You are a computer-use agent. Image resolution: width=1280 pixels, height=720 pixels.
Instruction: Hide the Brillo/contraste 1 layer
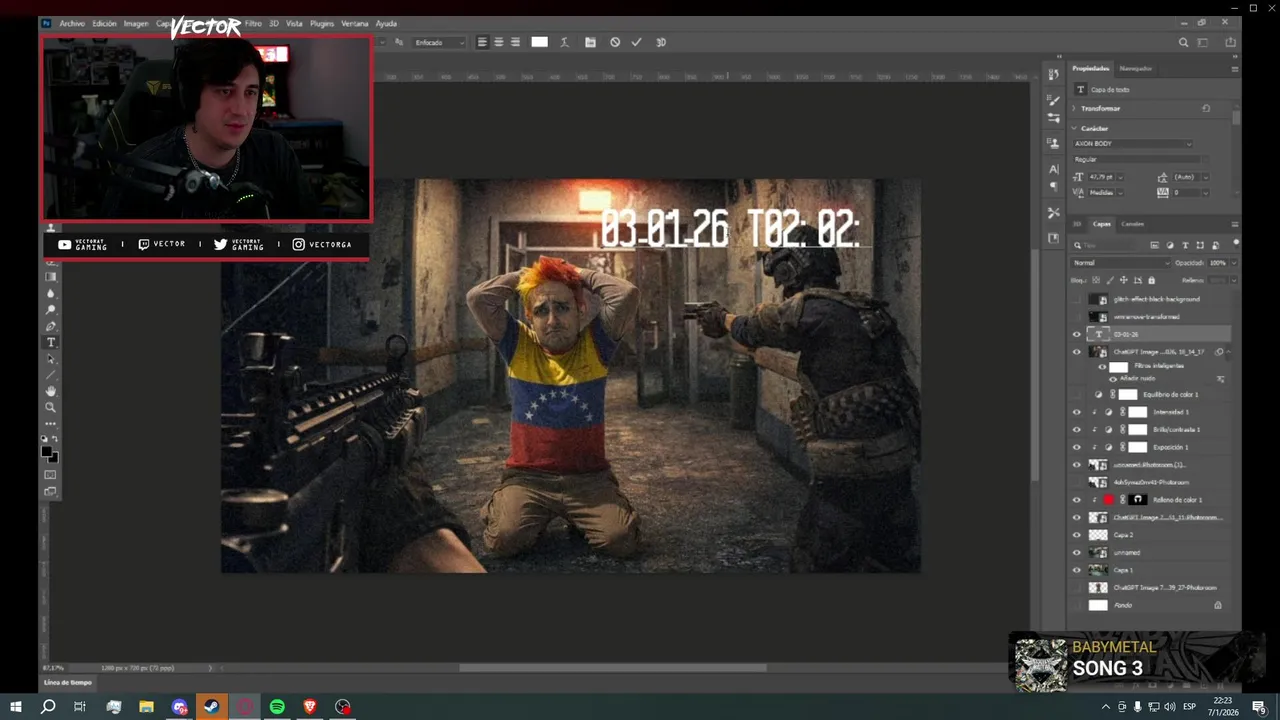[1077, 430]
